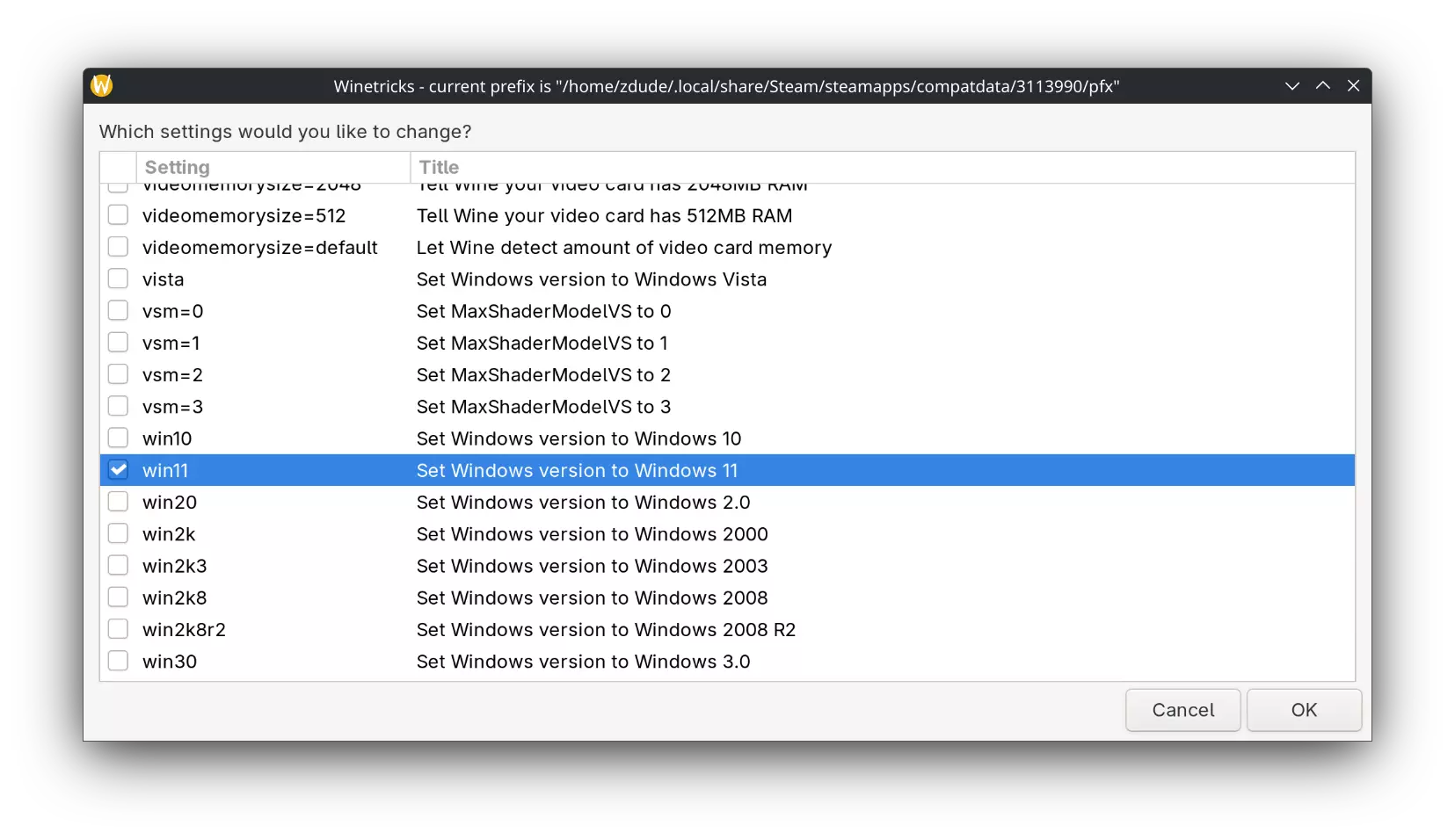
Task: Select the win2k3 row
Action: pos(175,566)
